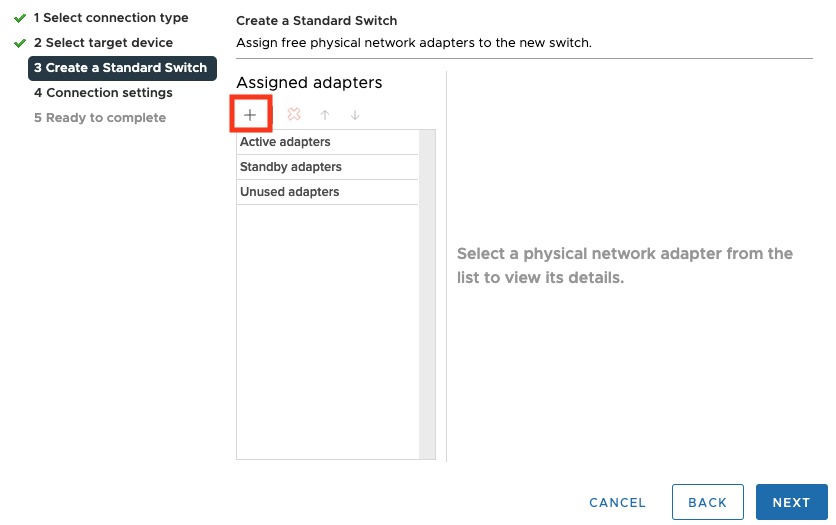
Task: Select the Standby adapters group
Action: click(x=326, y=167)
